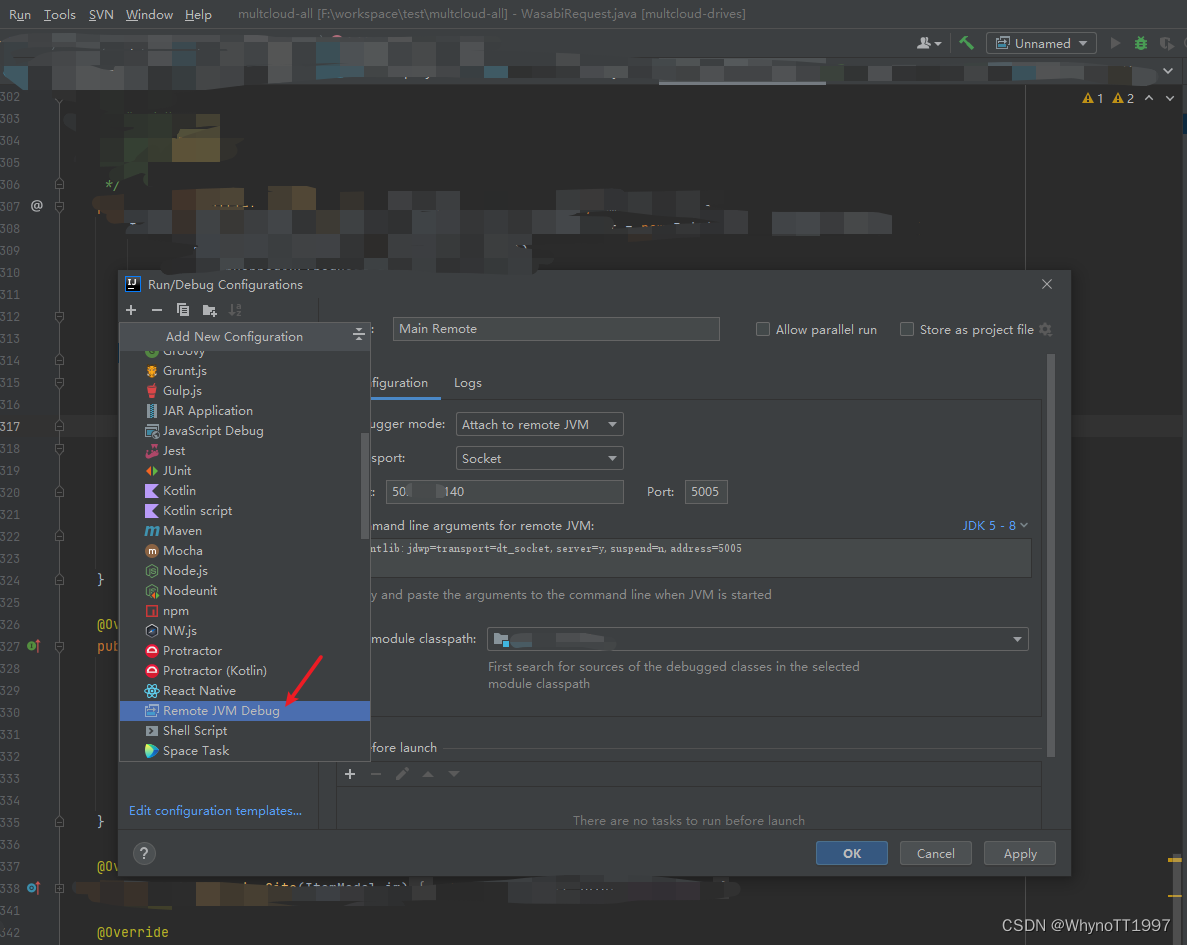This screenshot has width=1187, height=945.
Task: Select Remote JVM Debug configuration
Action: coord(245,710)
